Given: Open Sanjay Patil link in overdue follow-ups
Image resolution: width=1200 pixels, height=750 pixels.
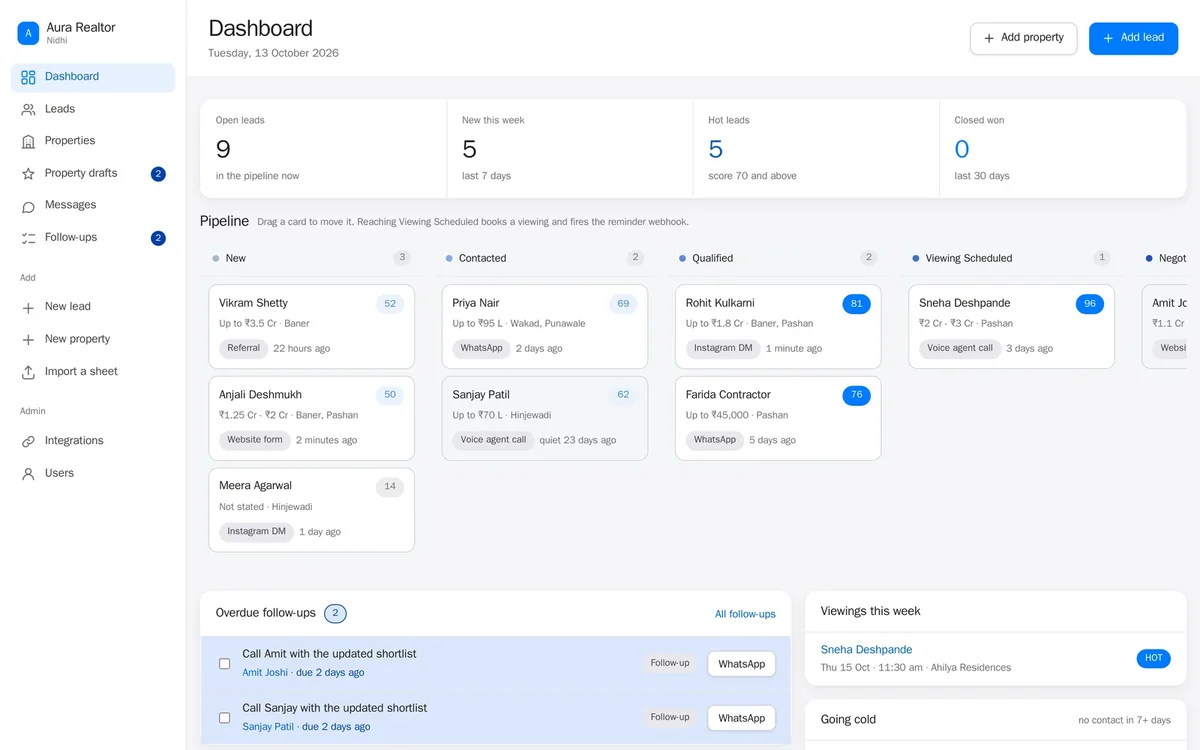Looking at the screenshot, I should pos(268,727).
